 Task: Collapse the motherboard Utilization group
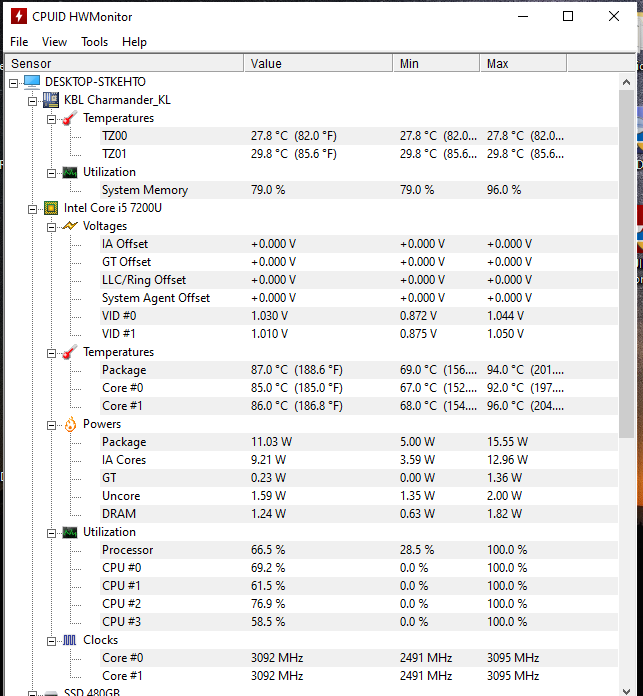(51, 173)
